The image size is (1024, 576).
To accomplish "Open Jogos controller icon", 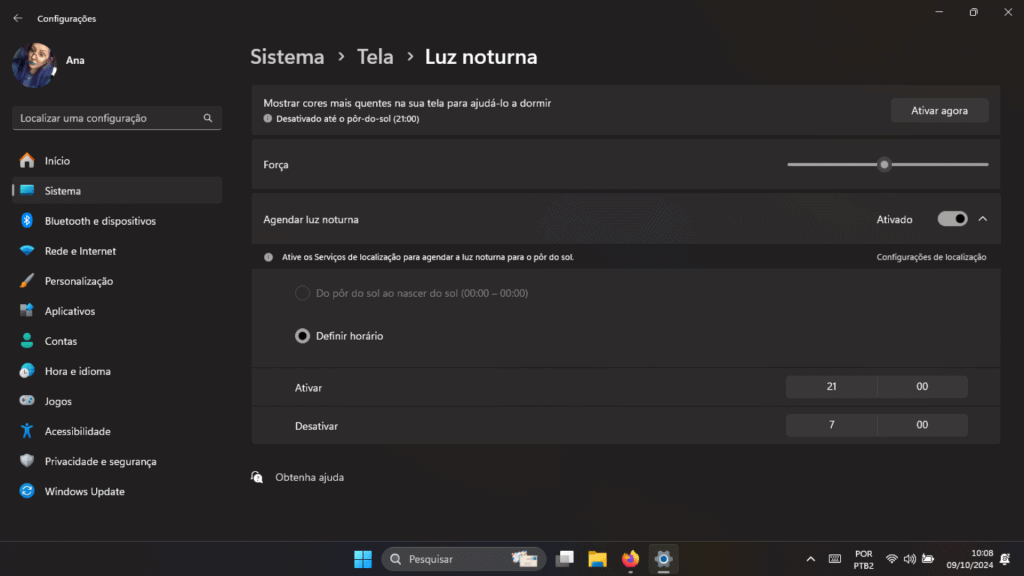I will click(x=27, y=400).
